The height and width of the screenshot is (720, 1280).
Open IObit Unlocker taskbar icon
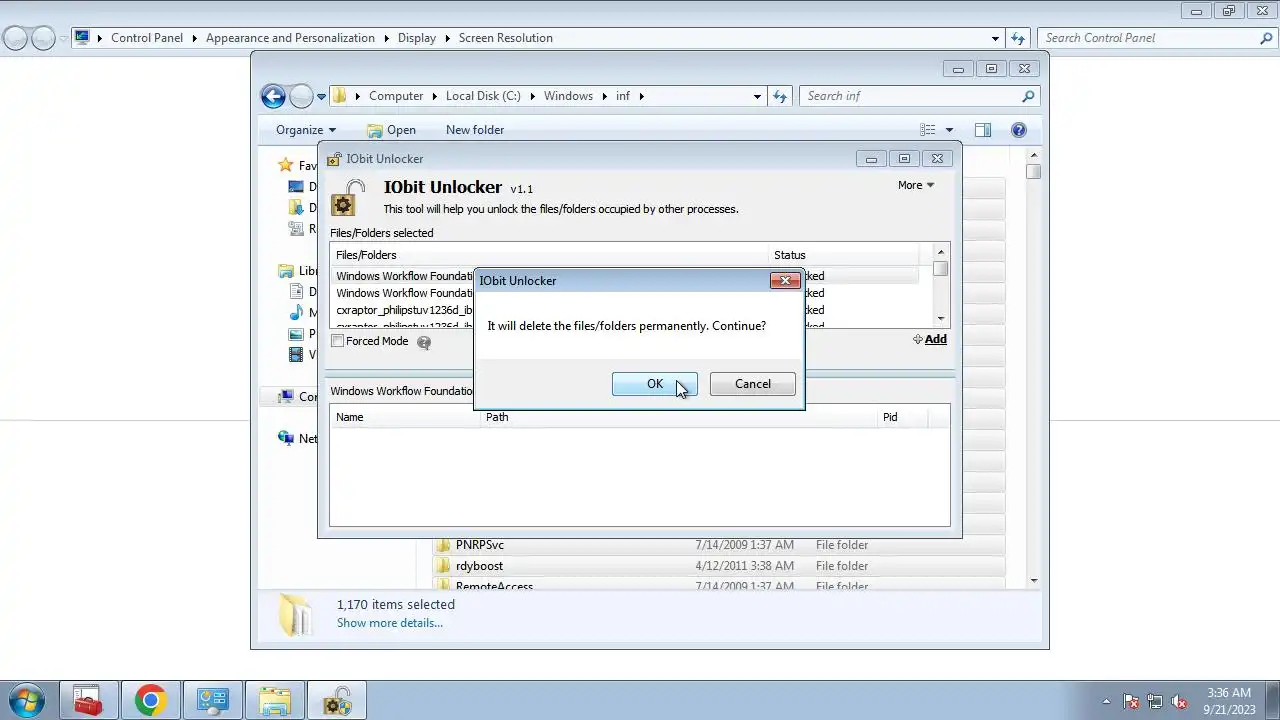click(337, 701)
